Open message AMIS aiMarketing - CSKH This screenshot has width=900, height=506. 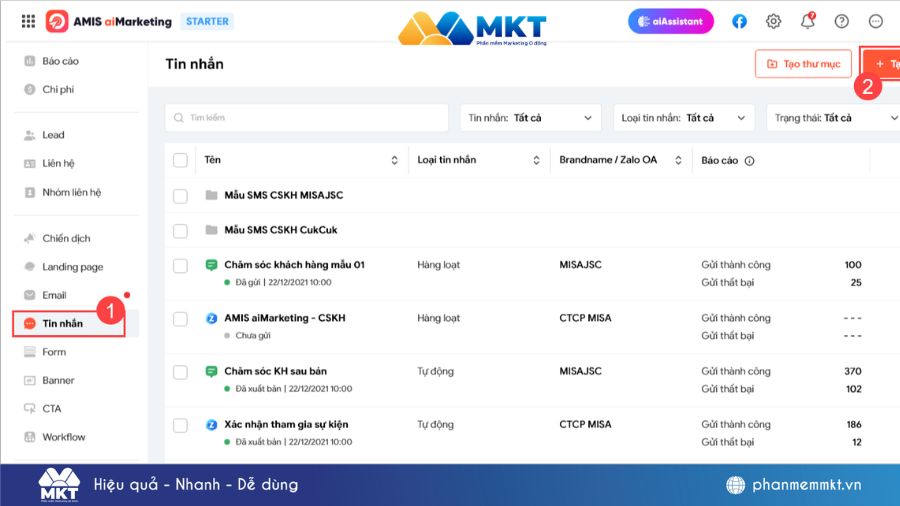285,318
